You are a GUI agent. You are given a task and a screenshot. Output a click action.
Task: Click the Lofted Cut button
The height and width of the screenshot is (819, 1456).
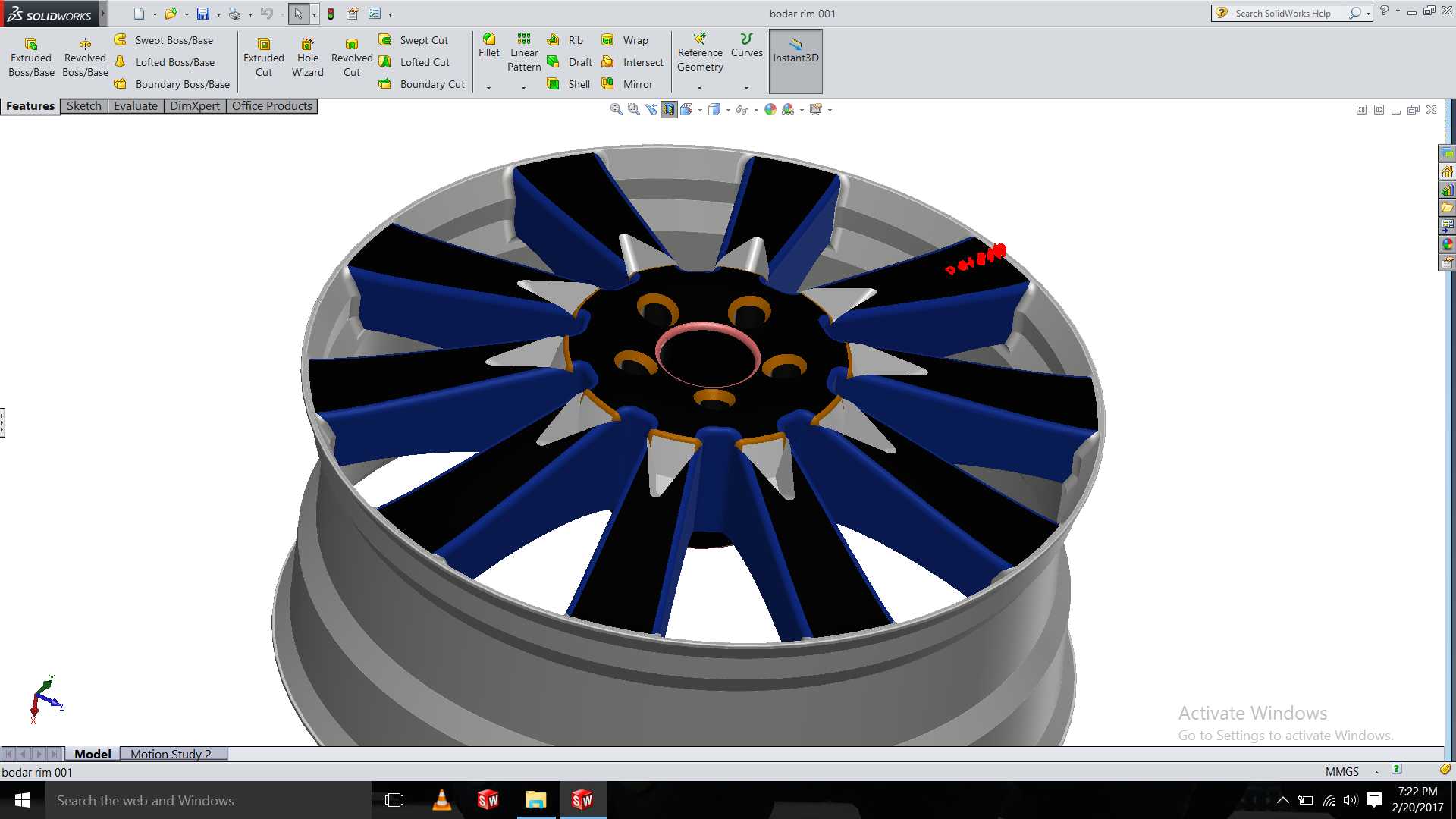414,62
